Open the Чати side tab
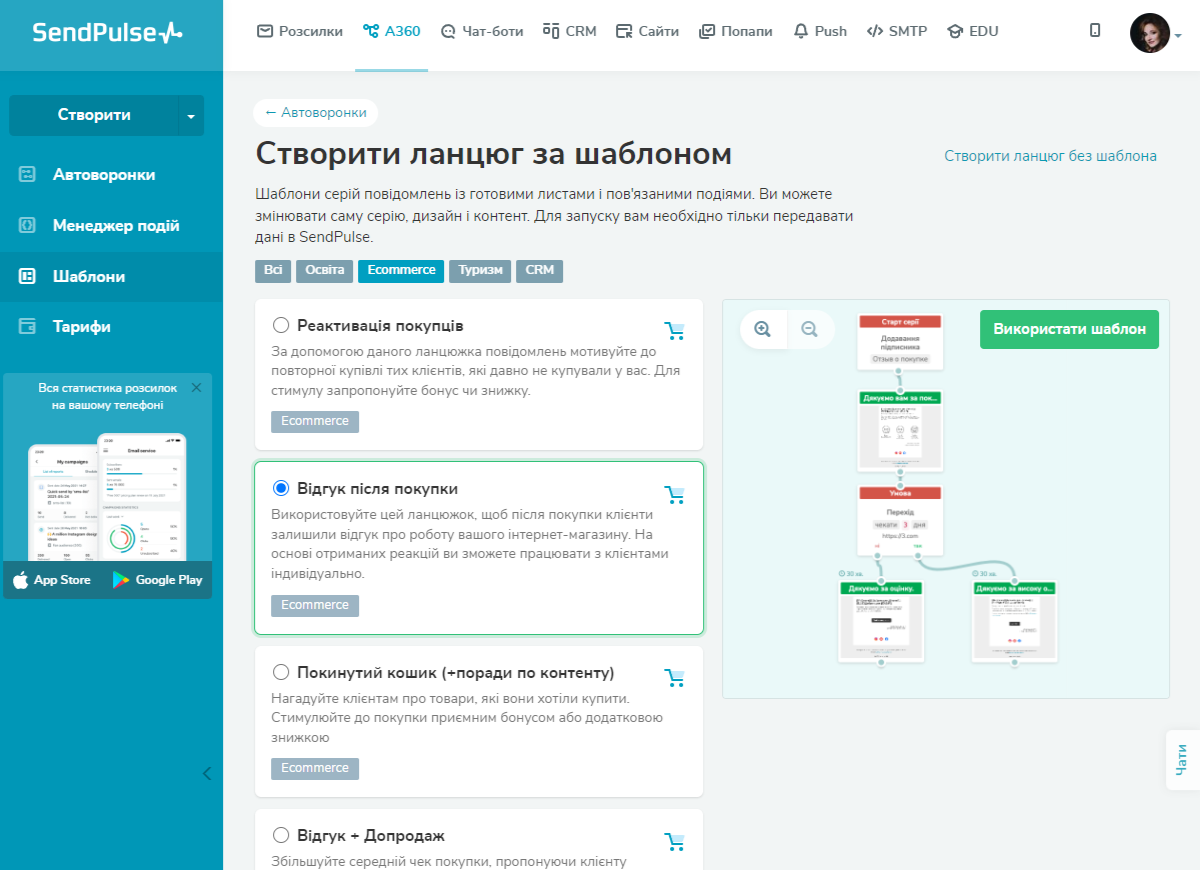The height and width of the screenshot is (870, 1200). tap(1183, 760)
